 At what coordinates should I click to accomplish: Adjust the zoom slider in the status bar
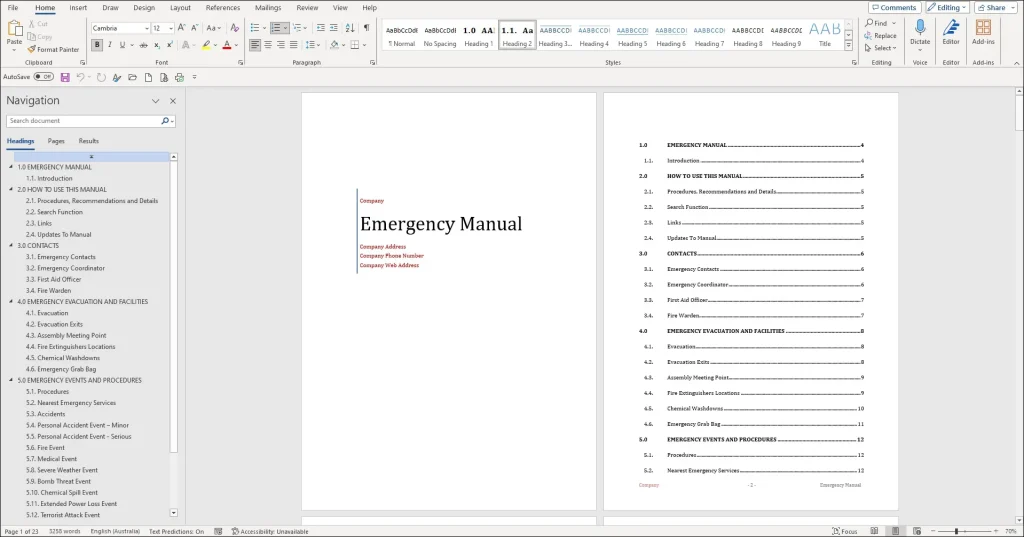click(956, 531)
